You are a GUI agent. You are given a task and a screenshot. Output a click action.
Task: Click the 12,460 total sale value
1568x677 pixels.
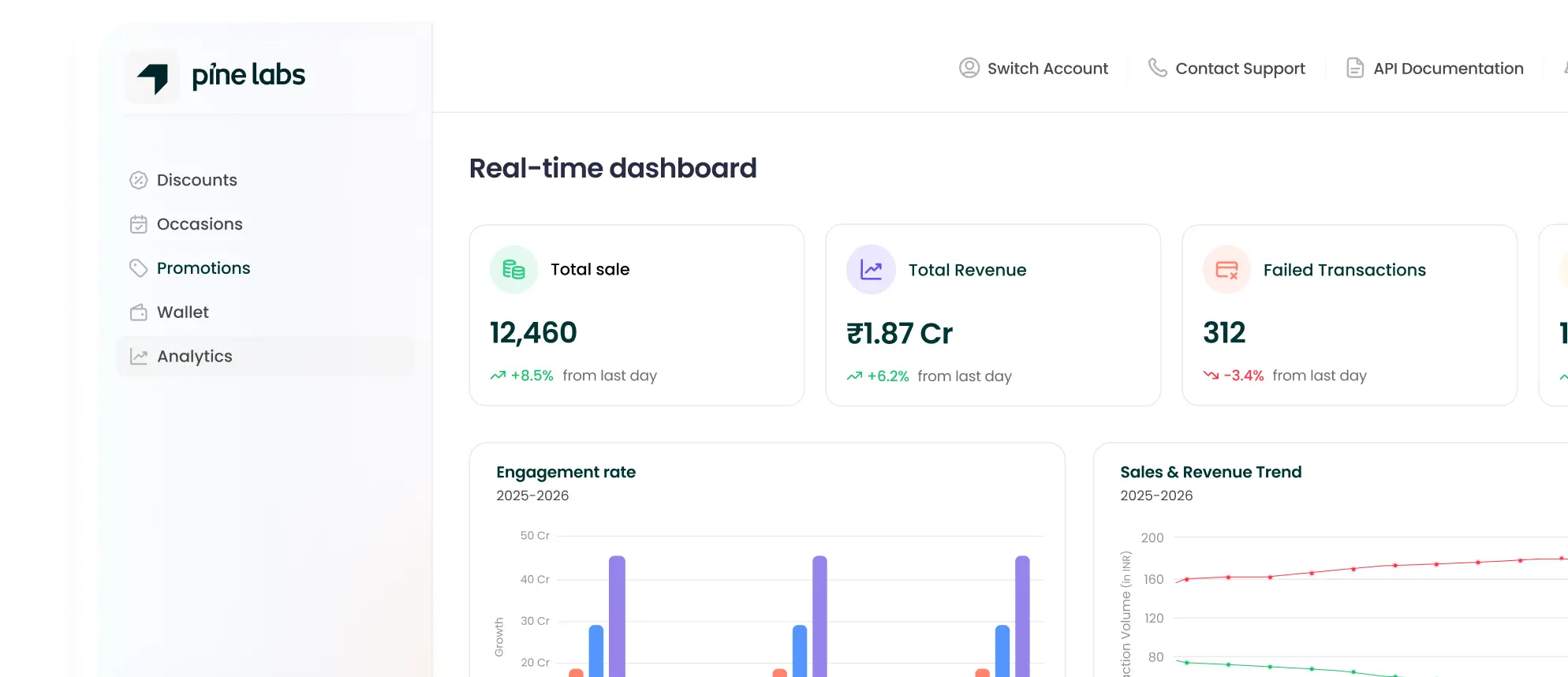tap(533, 333)
